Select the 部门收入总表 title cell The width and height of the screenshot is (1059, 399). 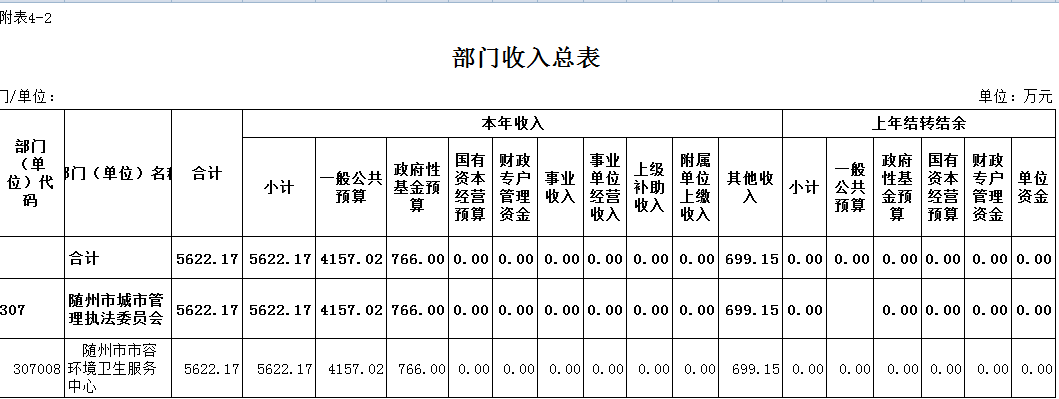pos(526,58)
